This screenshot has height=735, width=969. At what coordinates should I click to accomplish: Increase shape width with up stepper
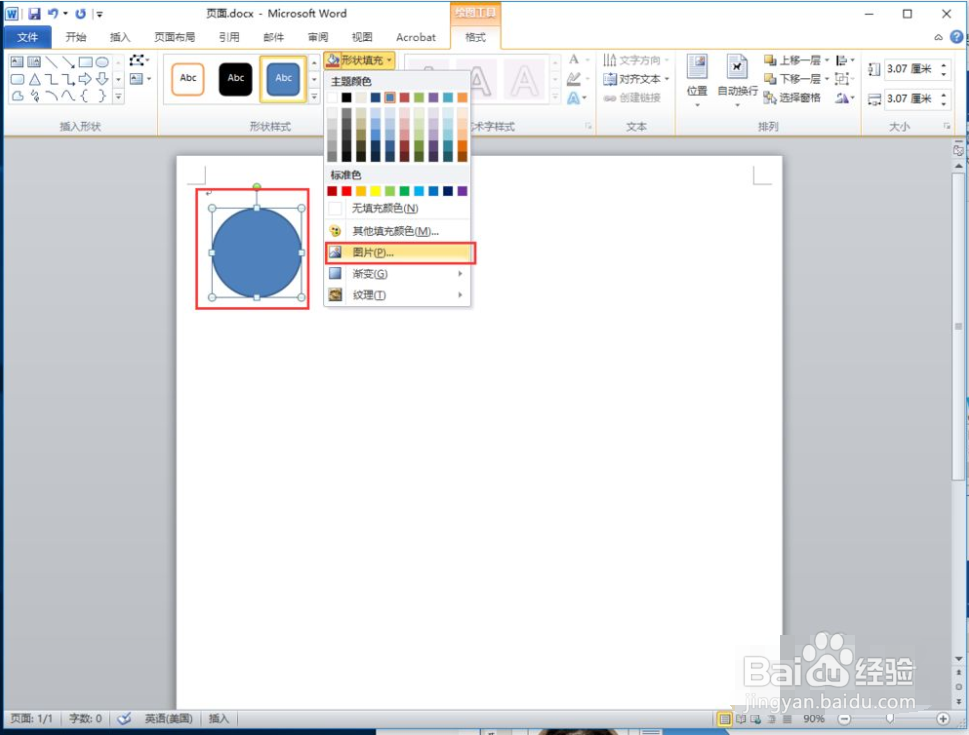[x=944, y=95]
